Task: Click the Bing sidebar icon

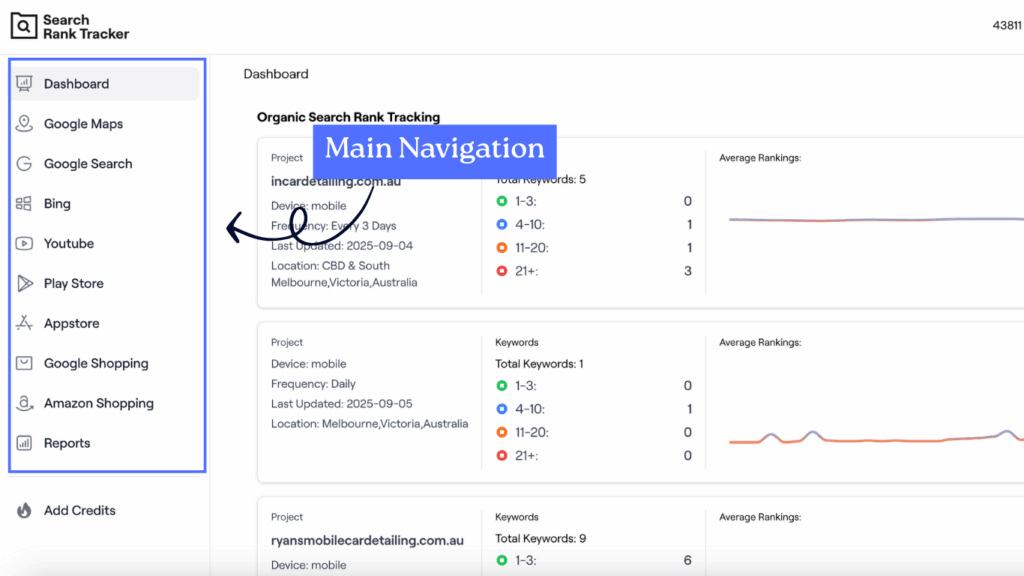Action: [x=24, y=203]
